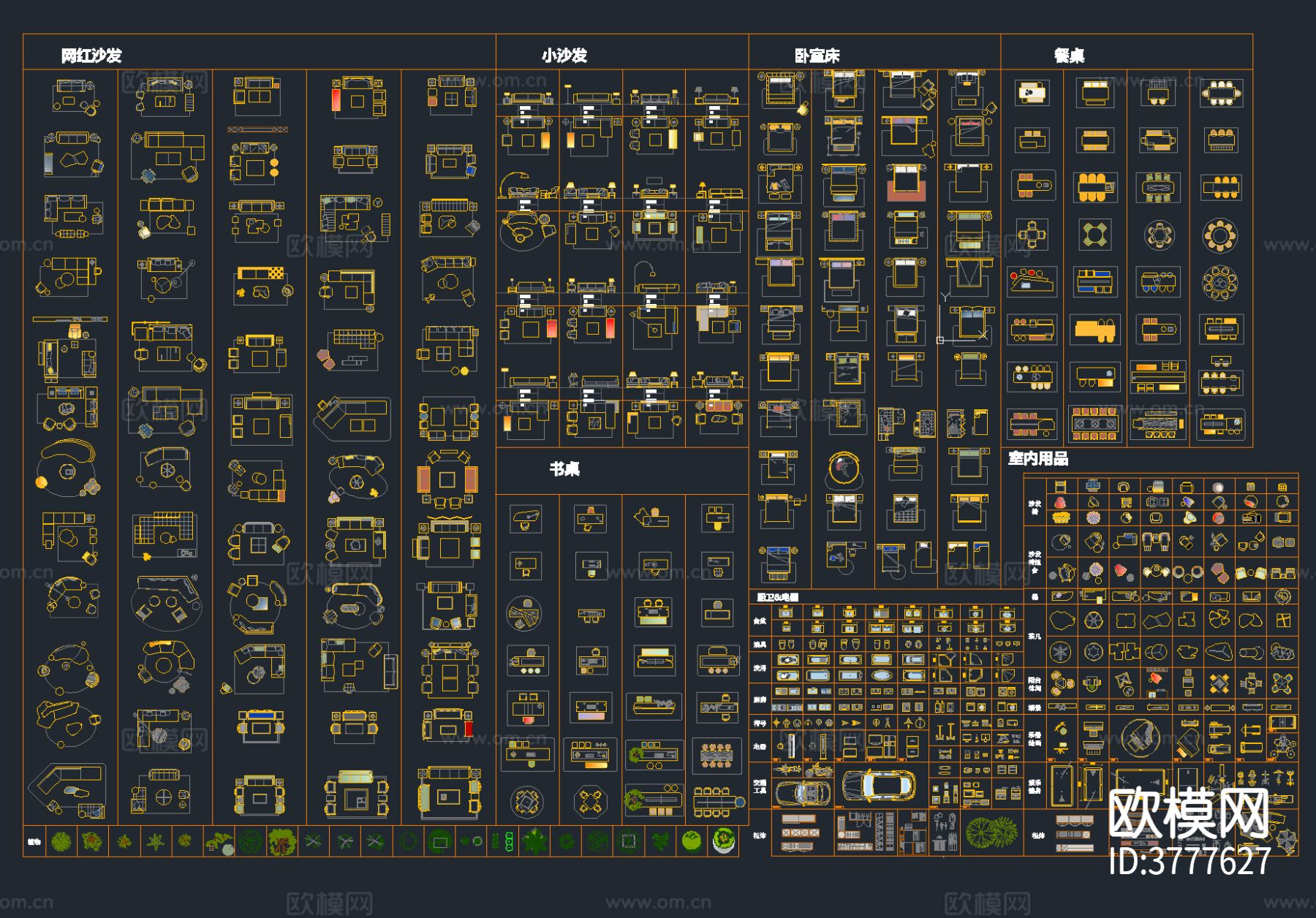Pick the first motorcycle block in 交通工具 row

click(787, 770)
